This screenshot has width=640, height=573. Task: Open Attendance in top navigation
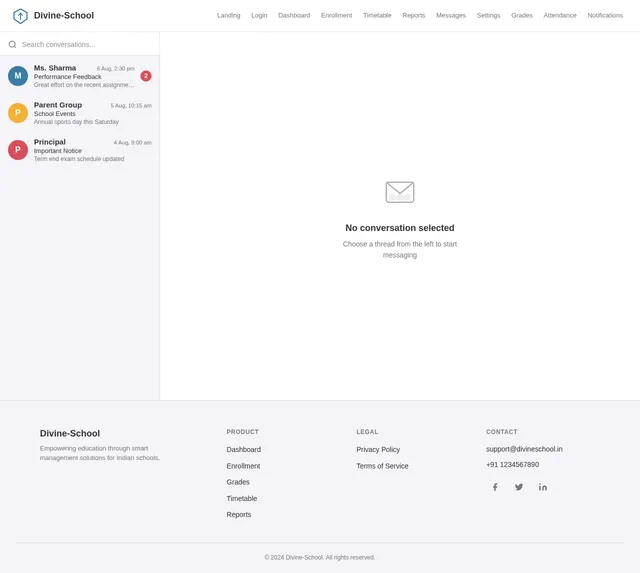coord(560,16)
